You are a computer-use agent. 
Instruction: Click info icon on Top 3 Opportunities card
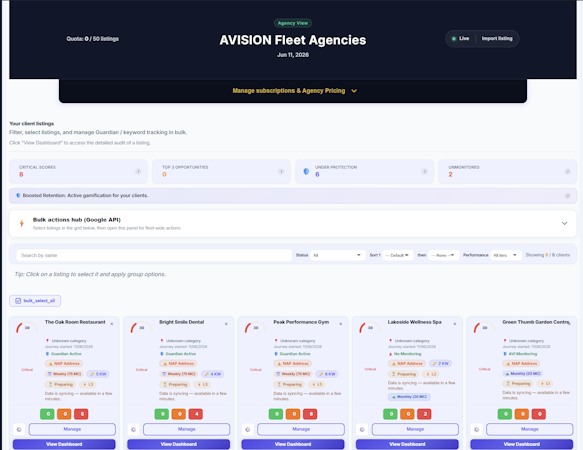point(281,171)
